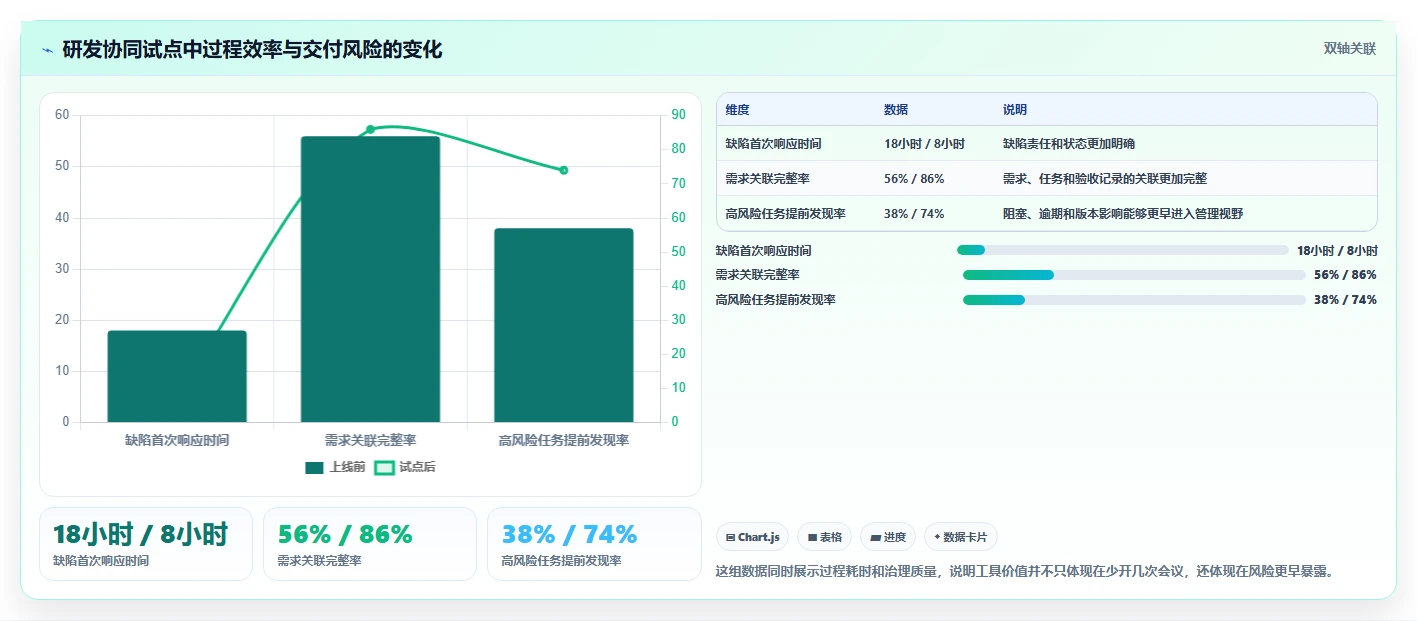
Task: Click the lightning icon beside the title
Action: coord(47,50)
